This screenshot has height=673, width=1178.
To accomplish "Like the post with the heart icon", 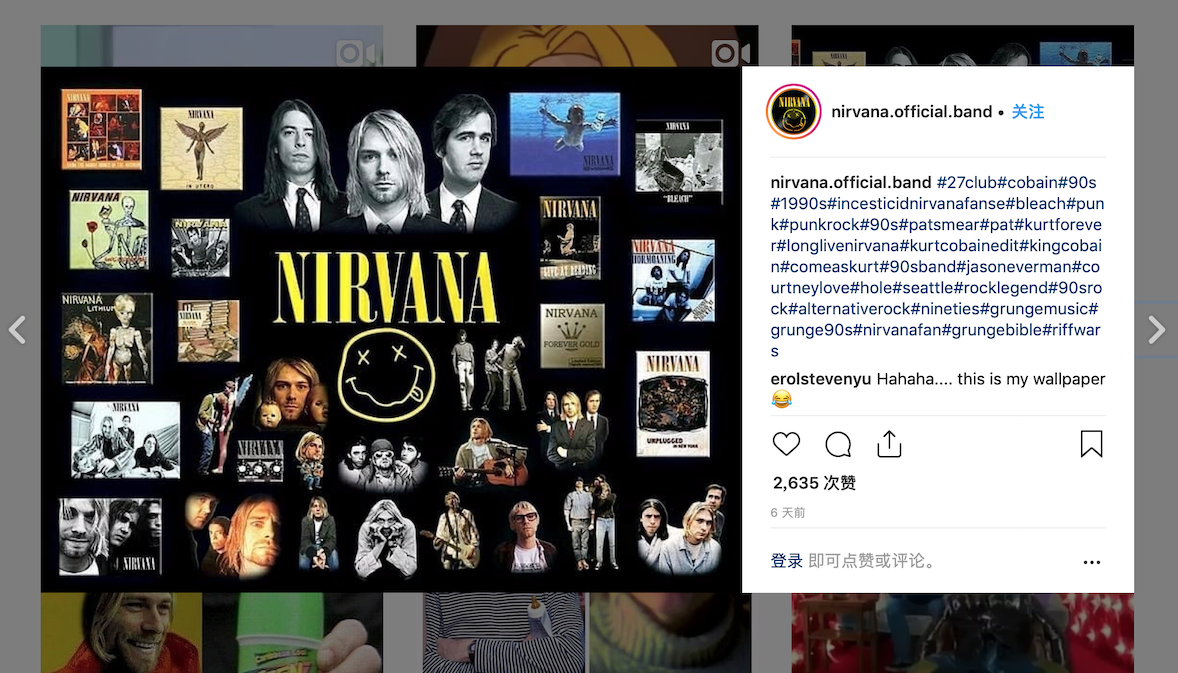I will coord(786,444).
